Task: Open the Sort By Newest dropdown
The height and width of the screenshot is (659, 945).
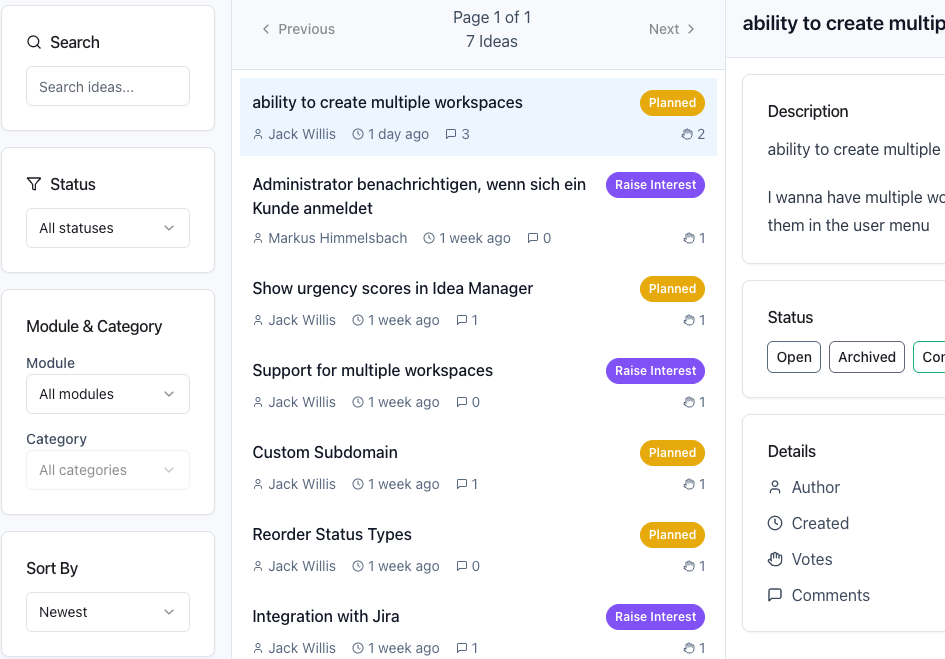Action: [x=108, y=612]
